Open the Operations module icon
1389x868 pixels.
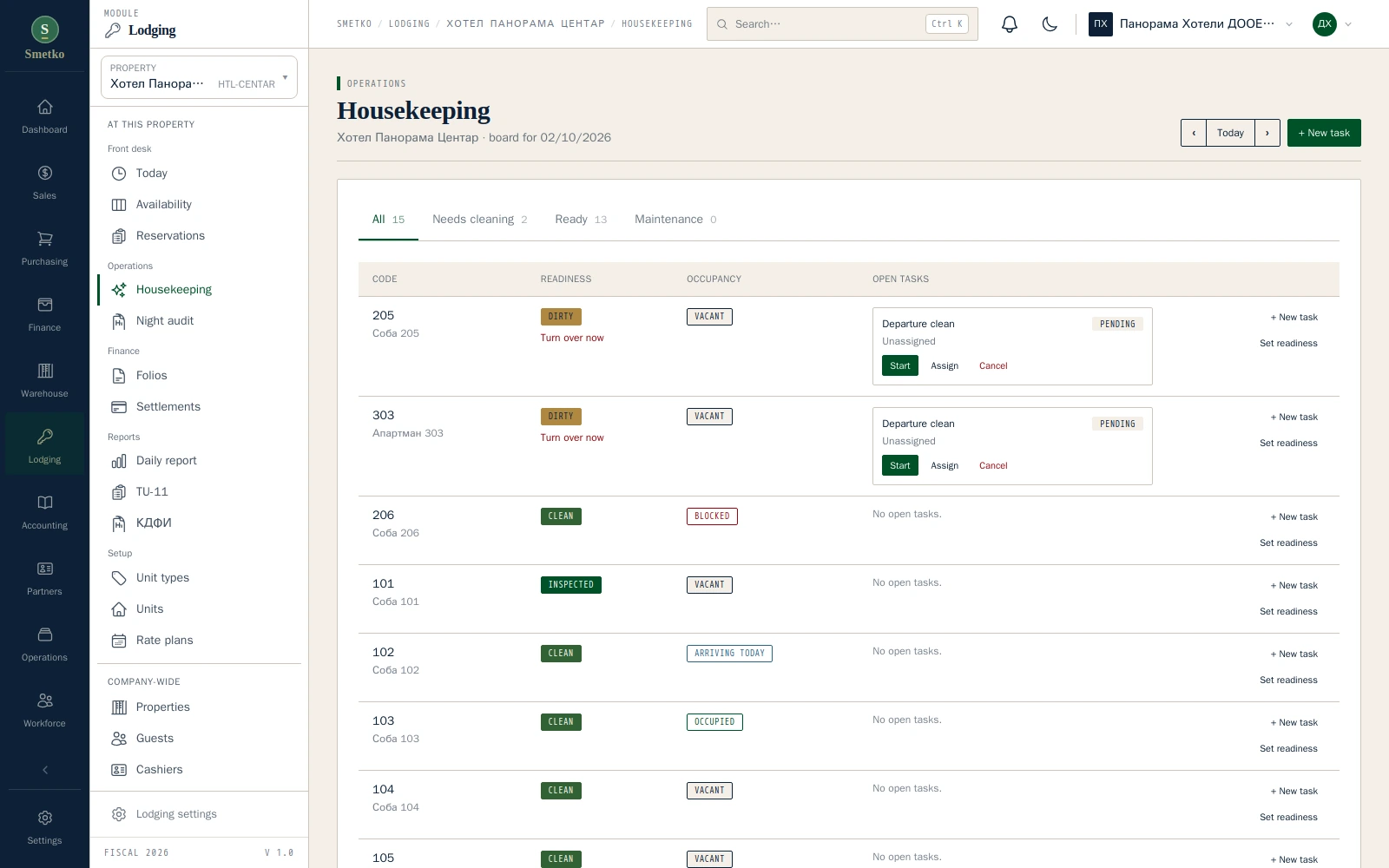[x=44, y=644]
